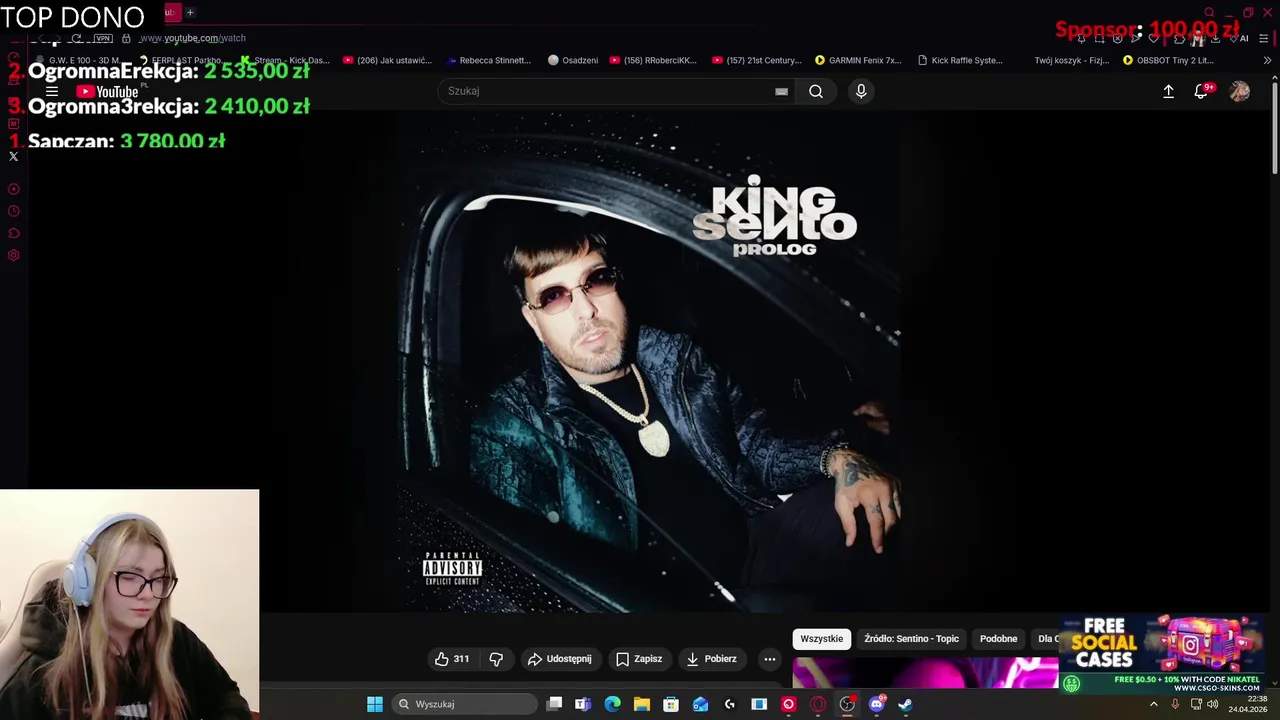1280x720 pixels.
Task: Click the Windows taskbar Wyszukaj search box
Action: [x=465, y=704]
